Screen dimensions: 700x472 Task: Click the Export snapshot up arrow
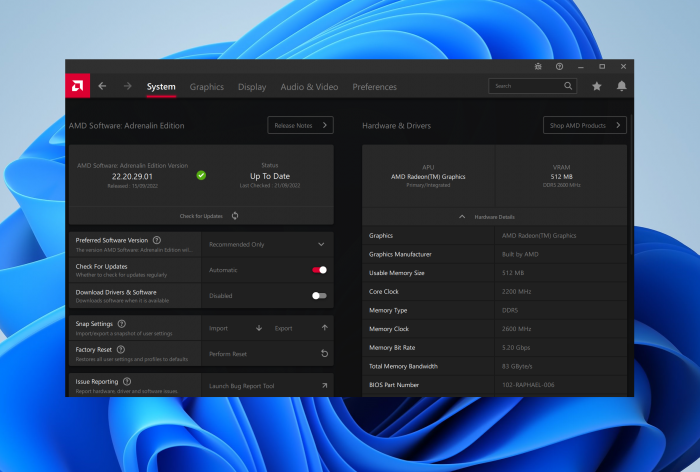[324, 328]
